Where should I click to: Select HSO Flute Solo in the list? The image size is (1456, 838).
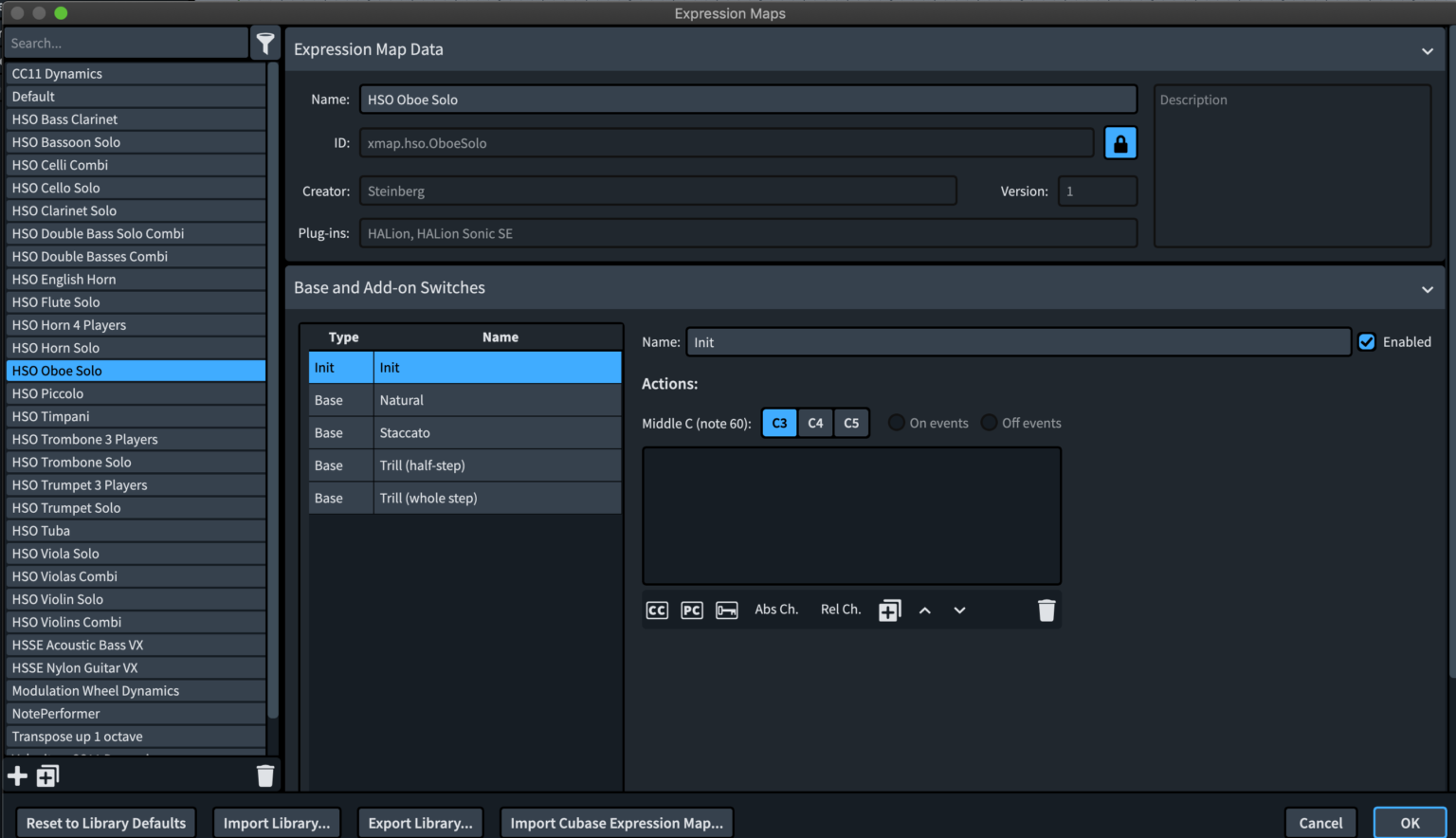136,302
